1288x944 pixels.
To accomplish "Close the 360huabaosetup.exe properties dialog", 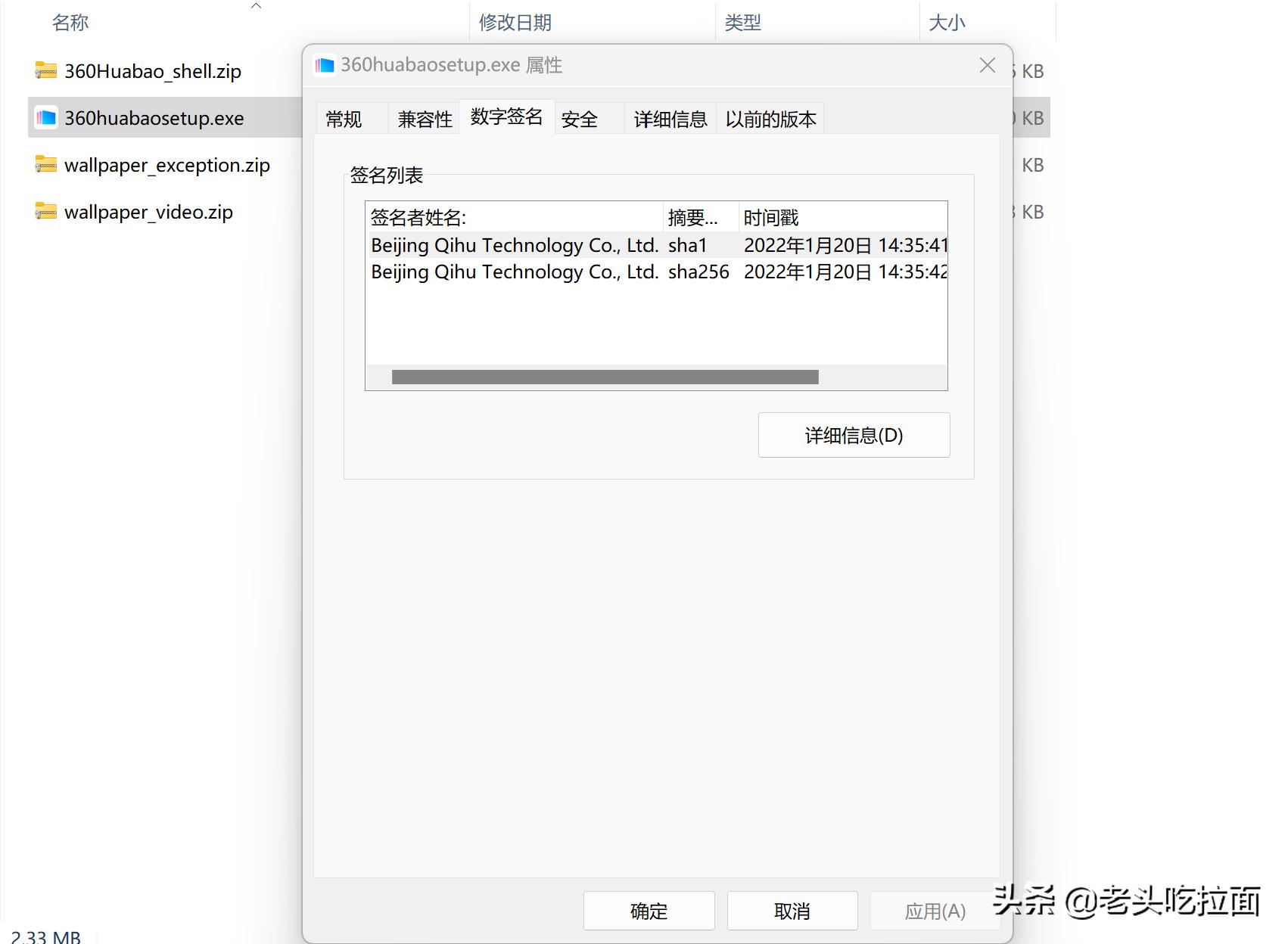I will click(x=987, y=66).
